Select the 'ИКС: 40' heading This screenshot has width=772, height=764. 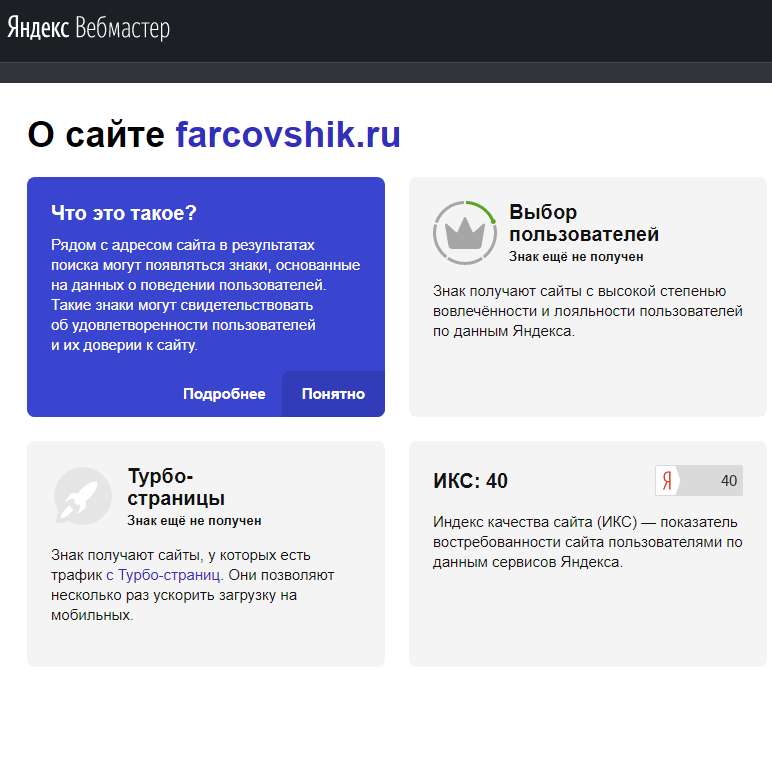[x=470, y=481]
